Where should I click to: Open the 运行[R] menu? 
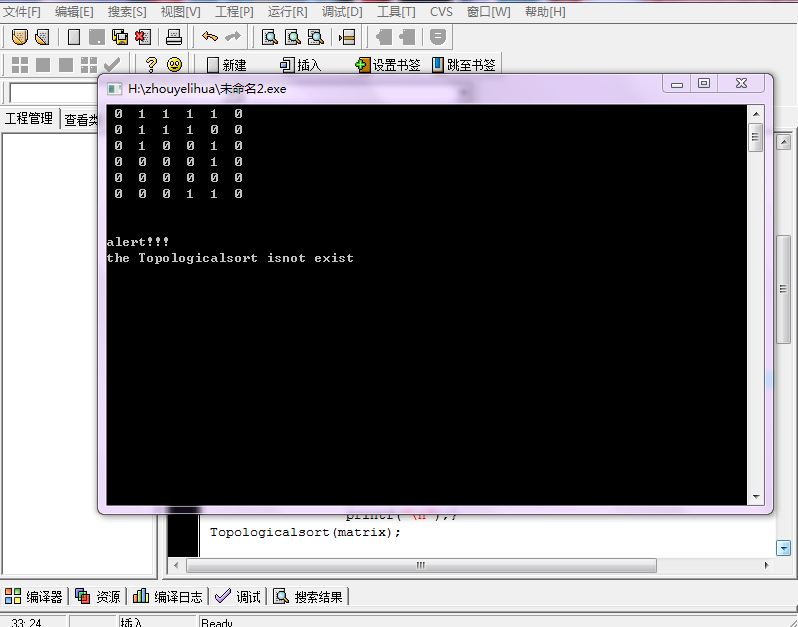coord(288,12)
